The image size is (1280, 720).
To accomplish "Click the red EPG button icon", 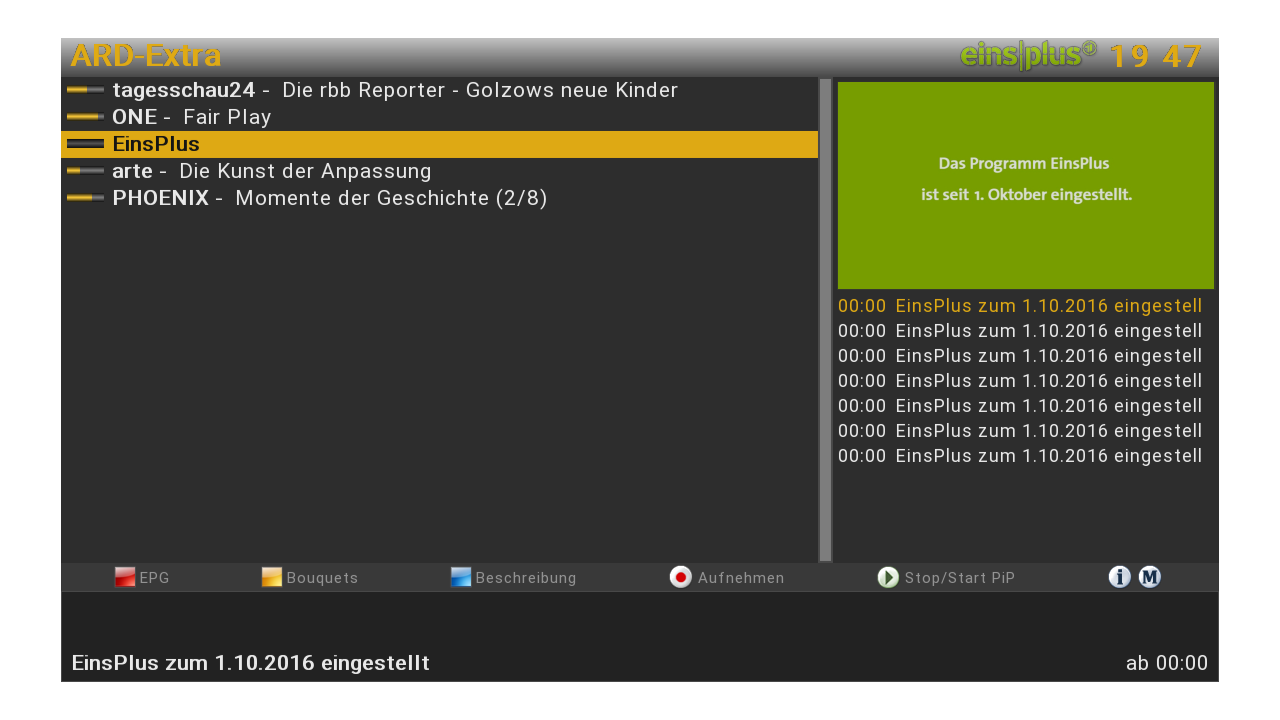I will tap(125, 577).
